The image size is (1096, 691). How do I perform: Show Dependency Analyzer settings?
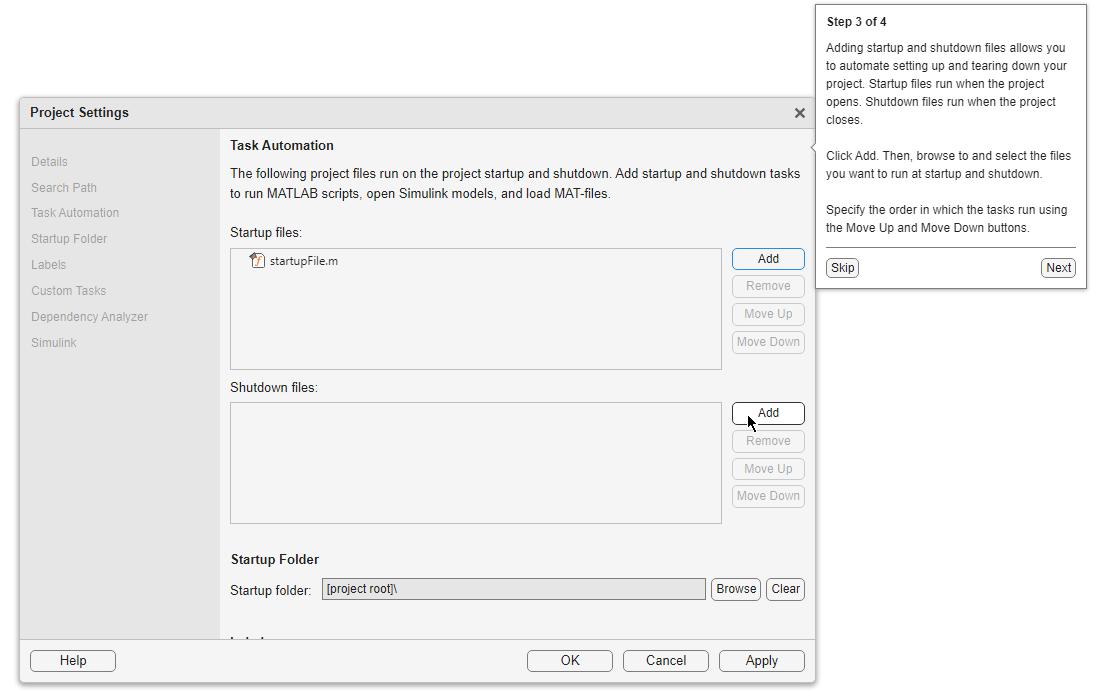89,317
